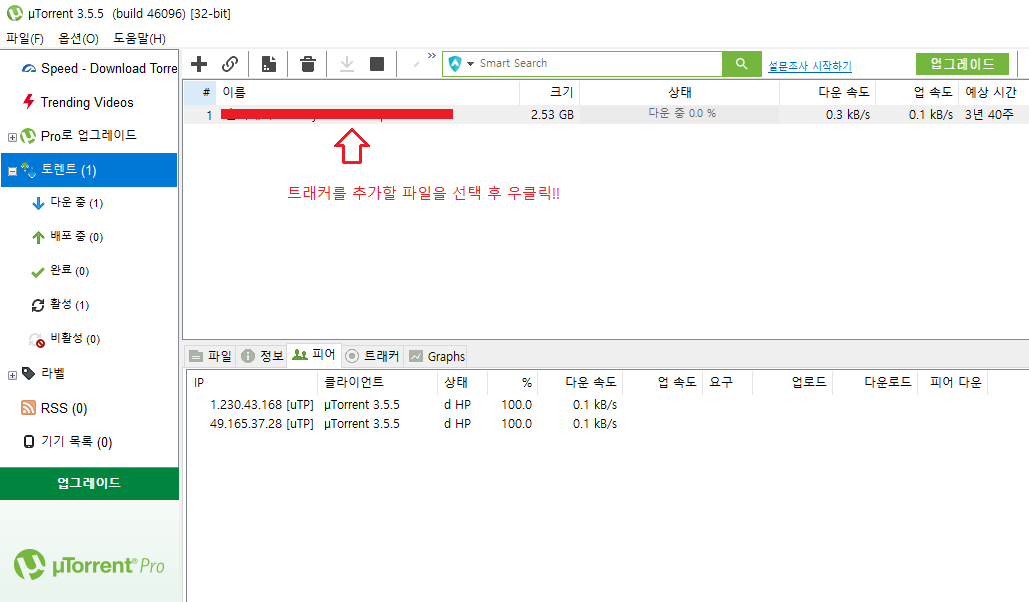Sort peers by IP column header

[253, 382]
